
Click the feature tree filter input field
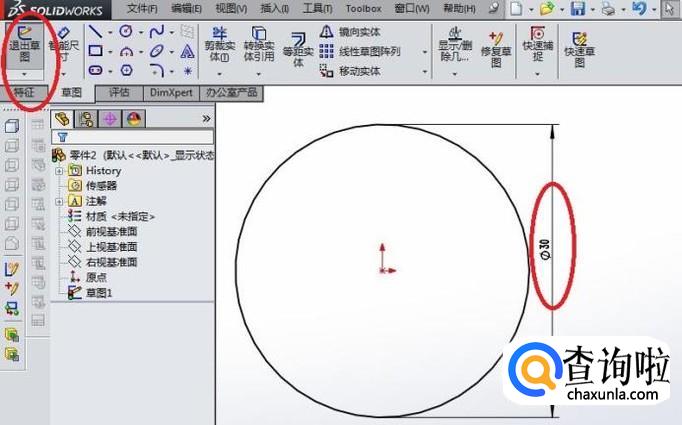(x=133, y=137)
